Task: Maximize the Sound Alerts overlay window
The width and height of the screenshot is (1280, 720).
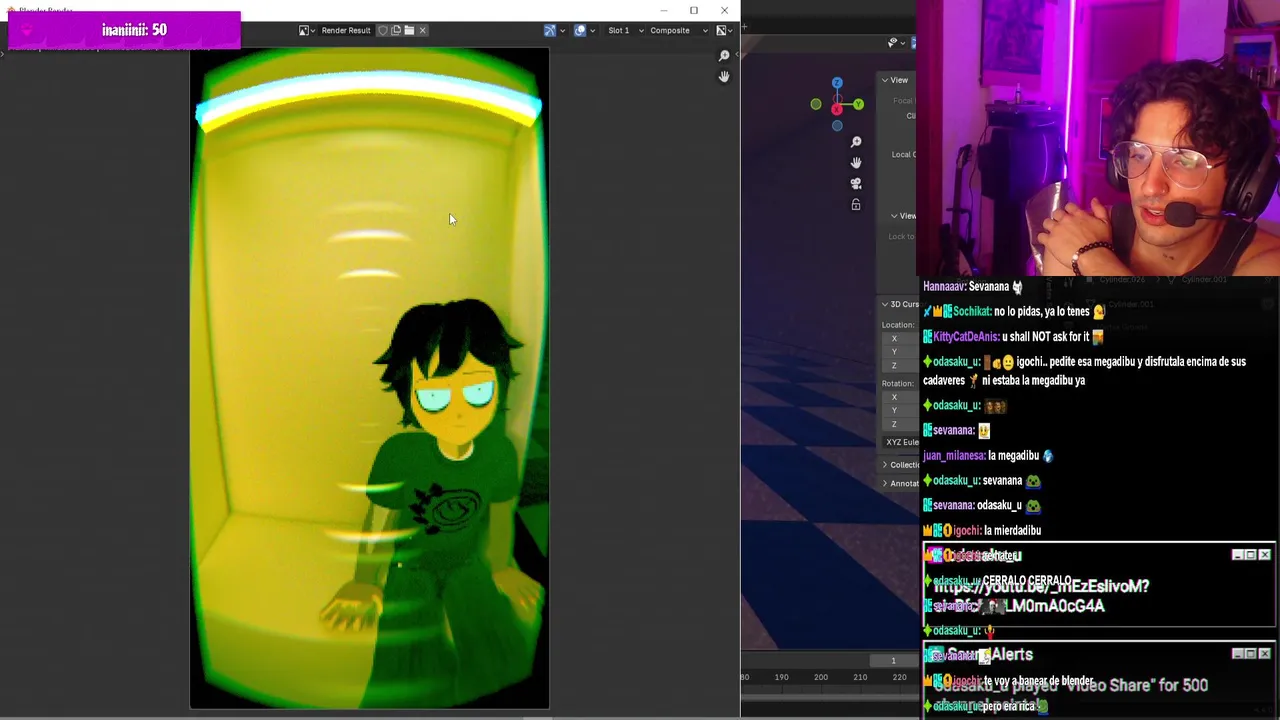Action: pyautogui.click(x=1250, y=654)
